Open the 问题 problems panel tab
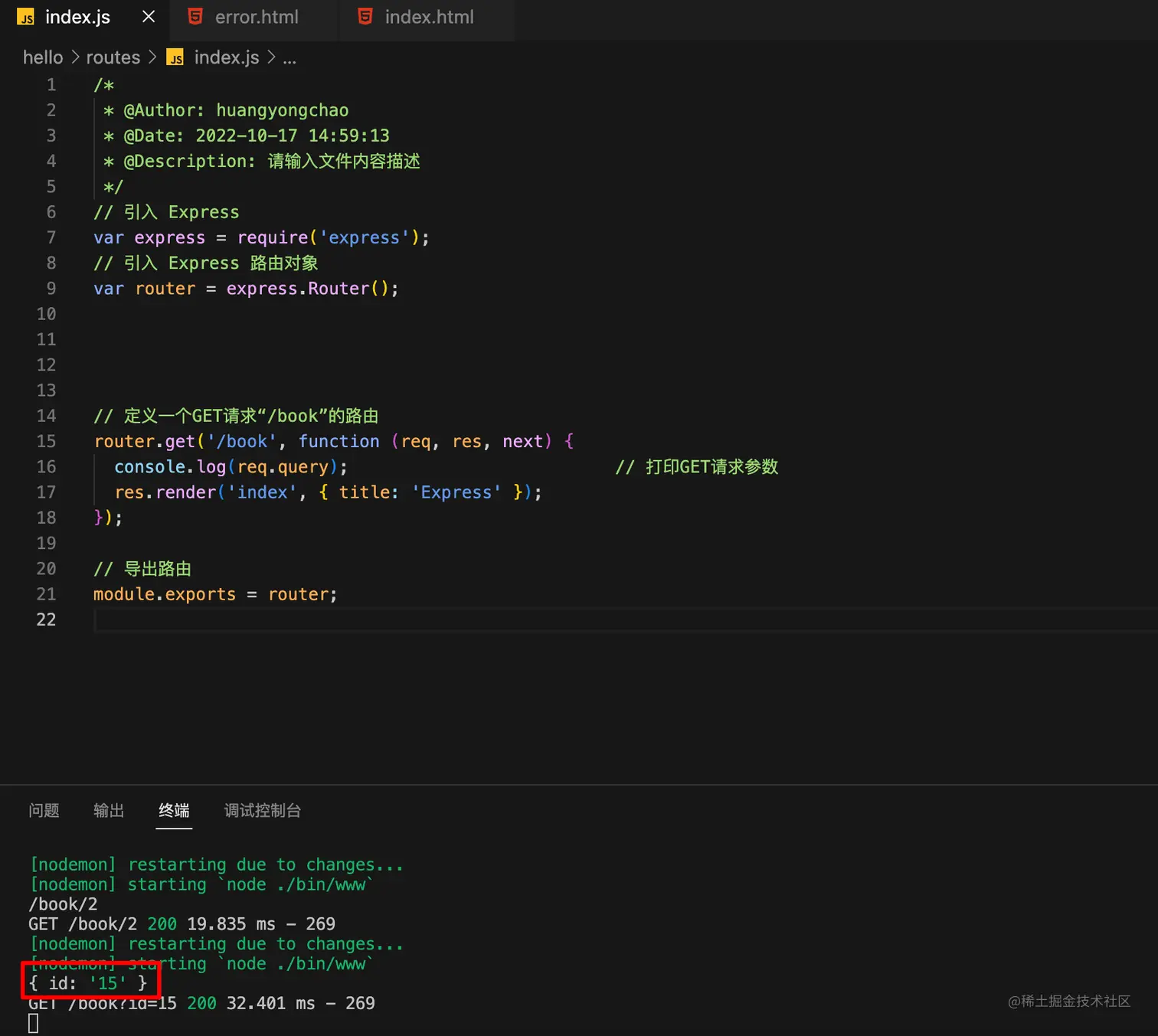 (x=44, y=810)
